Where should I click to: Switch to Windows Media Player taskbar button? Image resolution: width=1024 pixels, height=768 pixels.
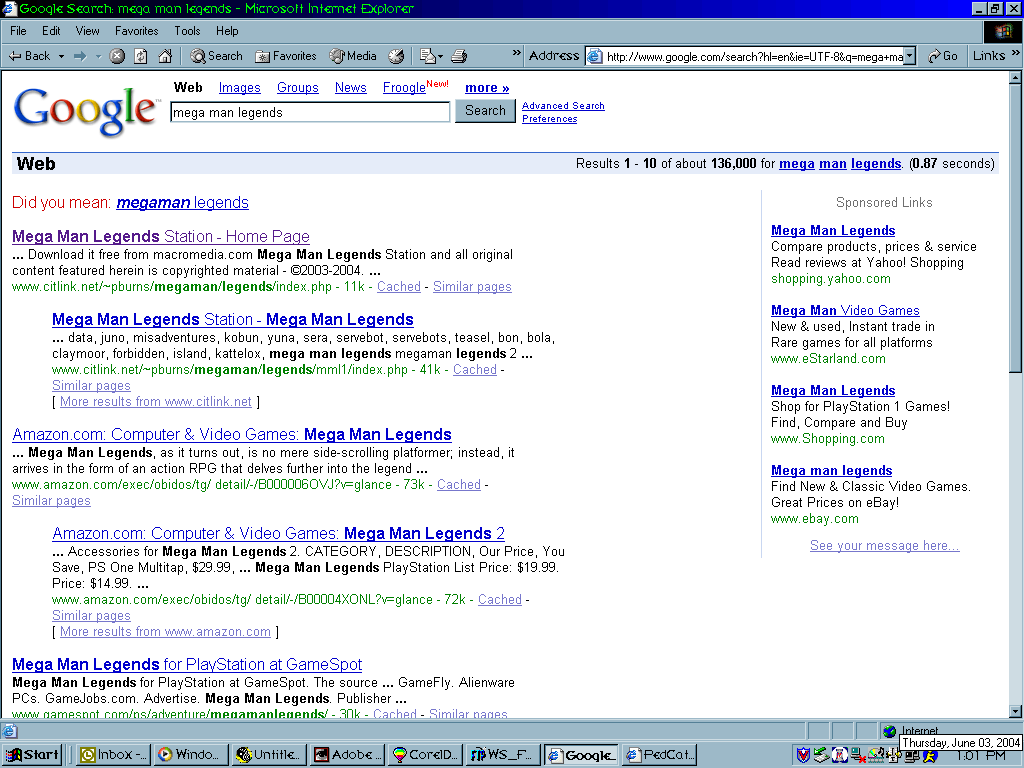coord(191,755)
